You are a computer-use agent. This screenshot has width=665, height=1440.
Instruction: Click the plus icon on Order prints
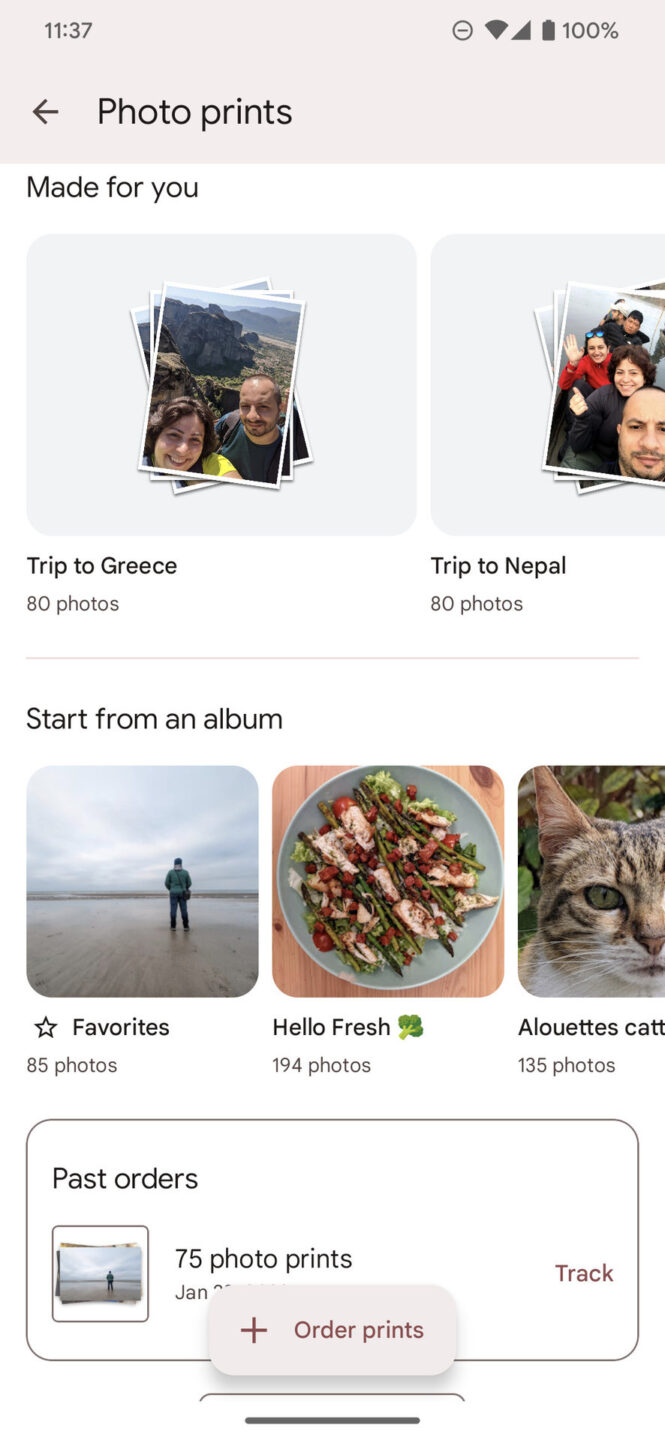[253, 1330]
